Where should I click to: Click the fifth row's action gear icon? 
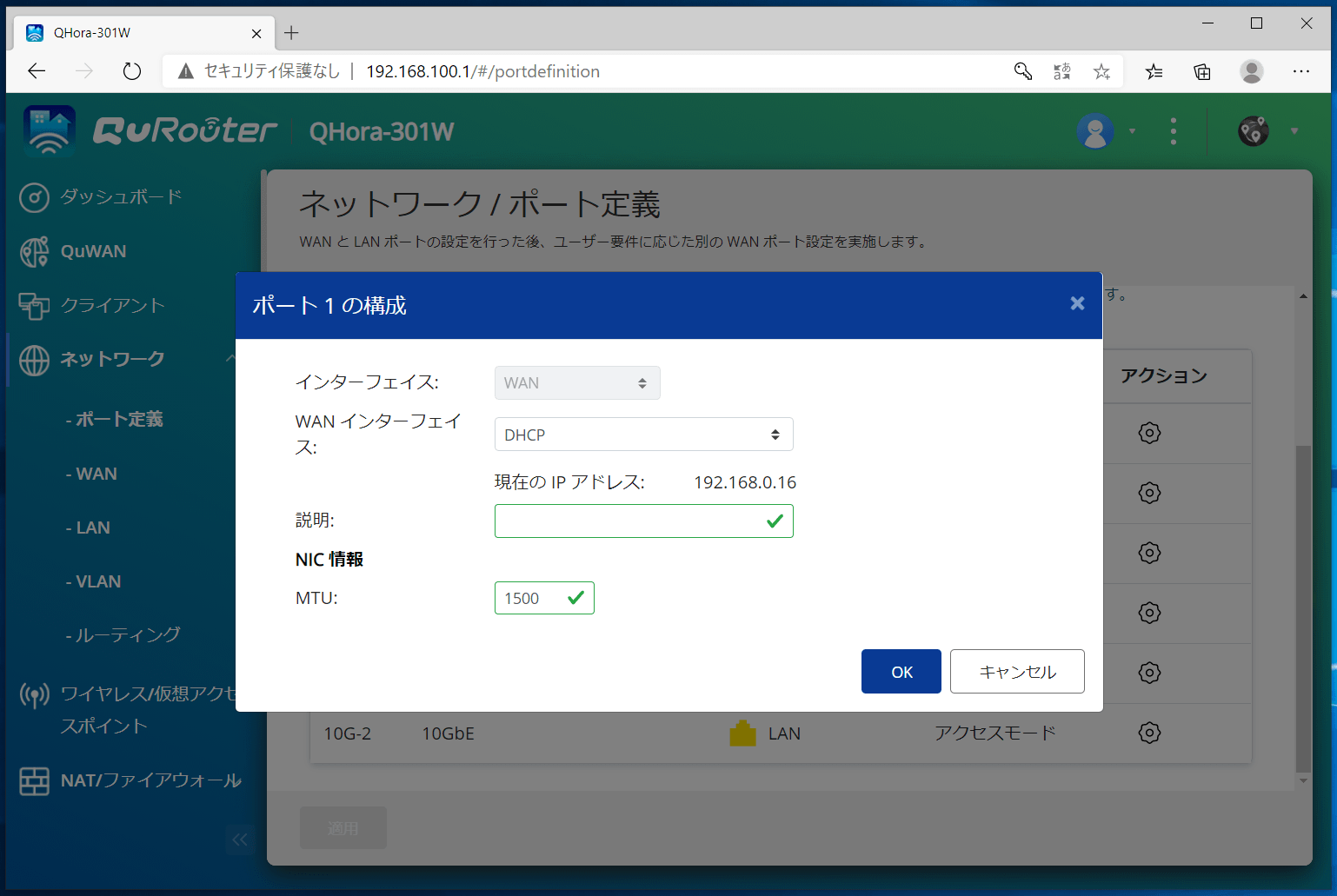click(x=1149, y=673)
